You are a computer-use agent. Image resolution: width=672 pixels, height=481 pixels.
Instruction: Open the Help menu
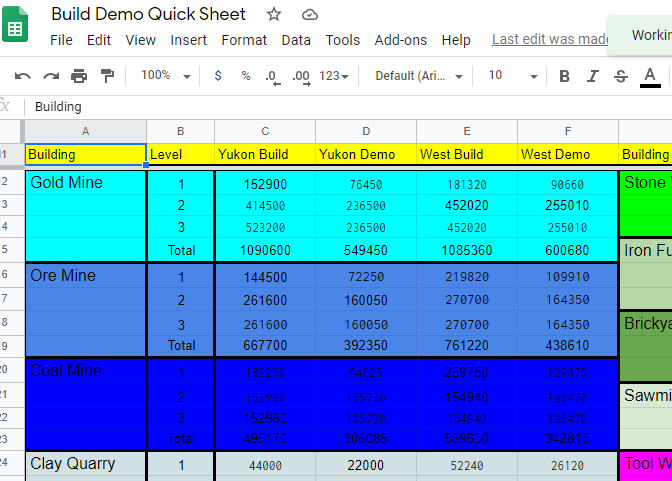tap(456, 40)
